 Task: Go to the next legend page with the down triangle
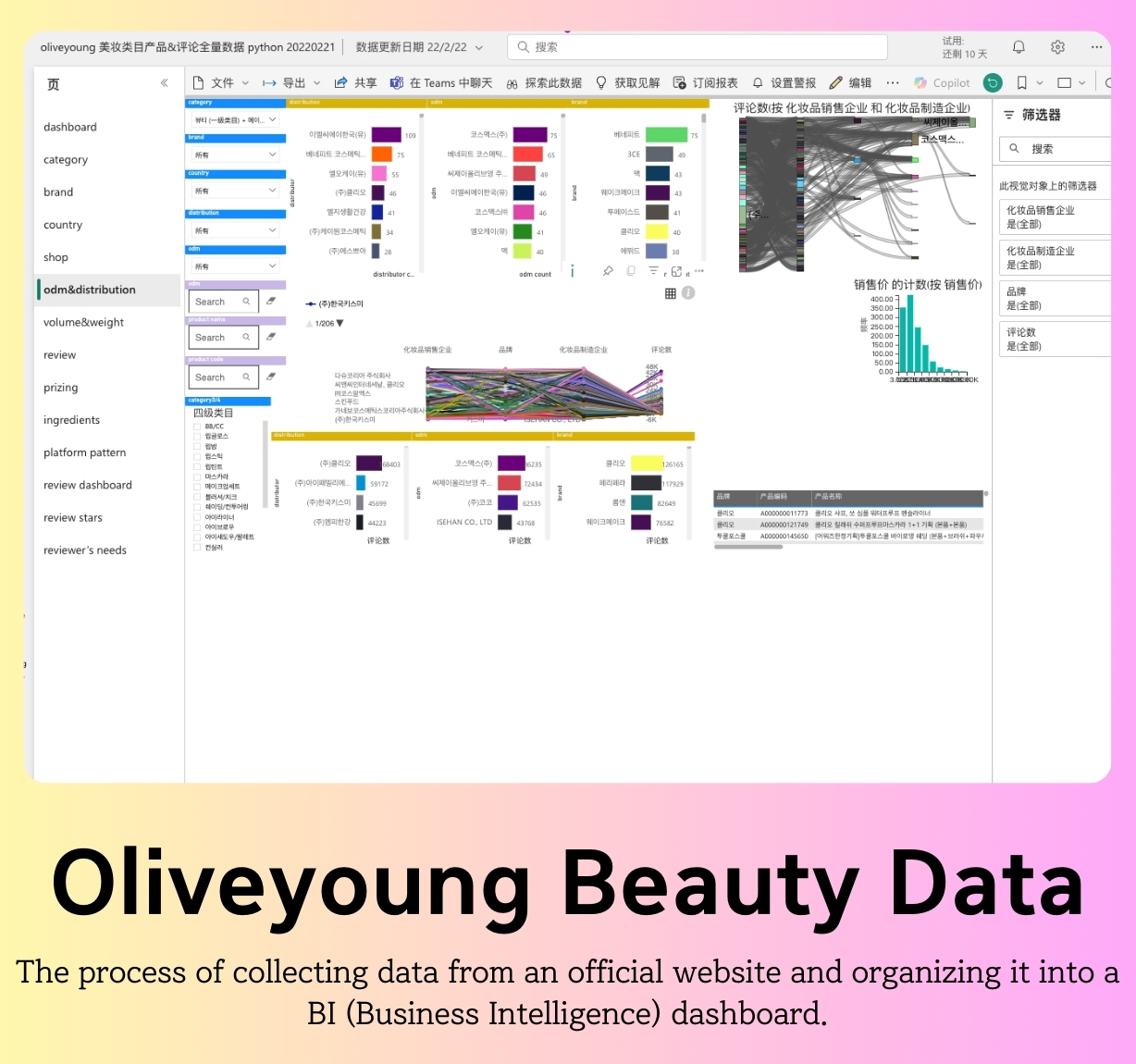(340, 324)
